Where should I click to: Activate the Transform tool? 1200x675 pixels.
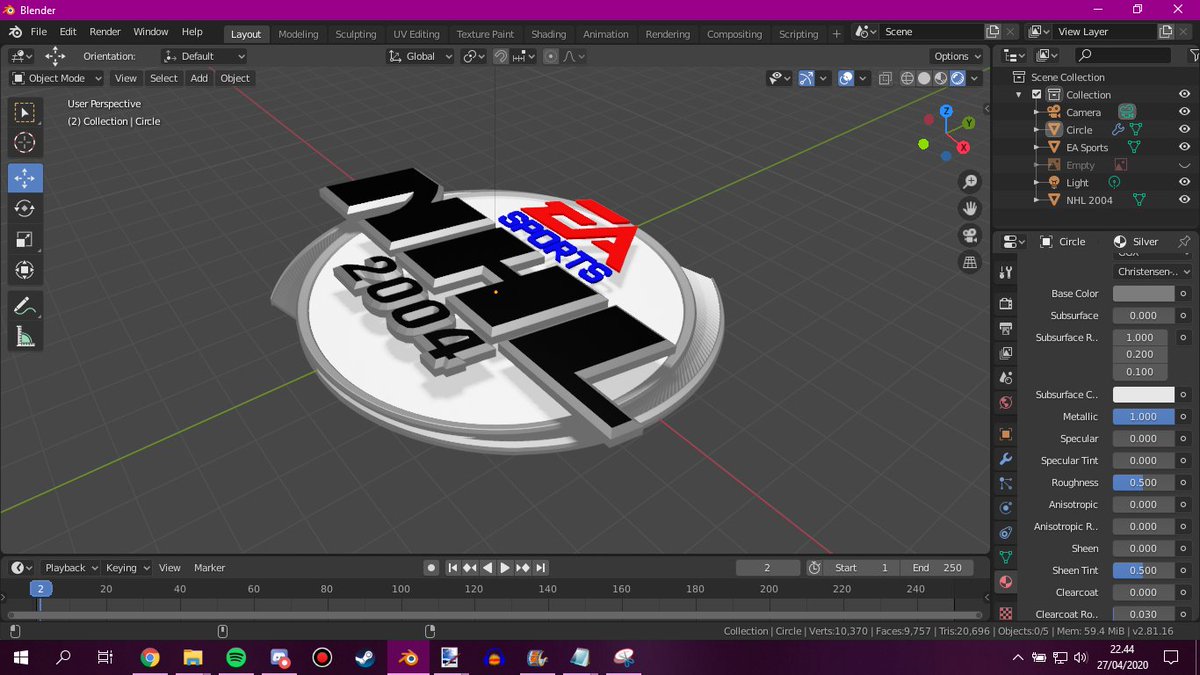tap(25, 271)
